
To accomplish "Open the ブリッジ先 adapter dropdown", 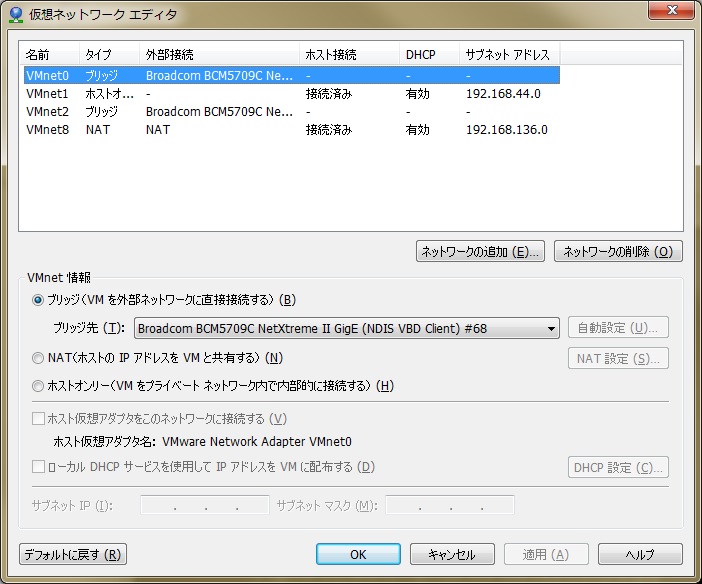I will point(347,328).
